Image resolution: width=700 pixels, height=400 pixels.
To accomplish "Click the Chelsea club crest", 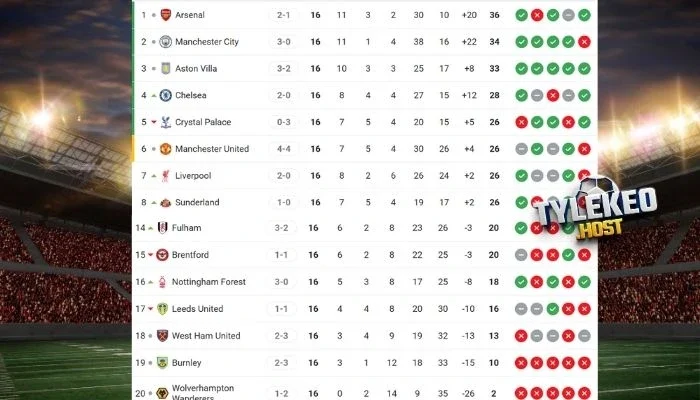I will point(165,95).
